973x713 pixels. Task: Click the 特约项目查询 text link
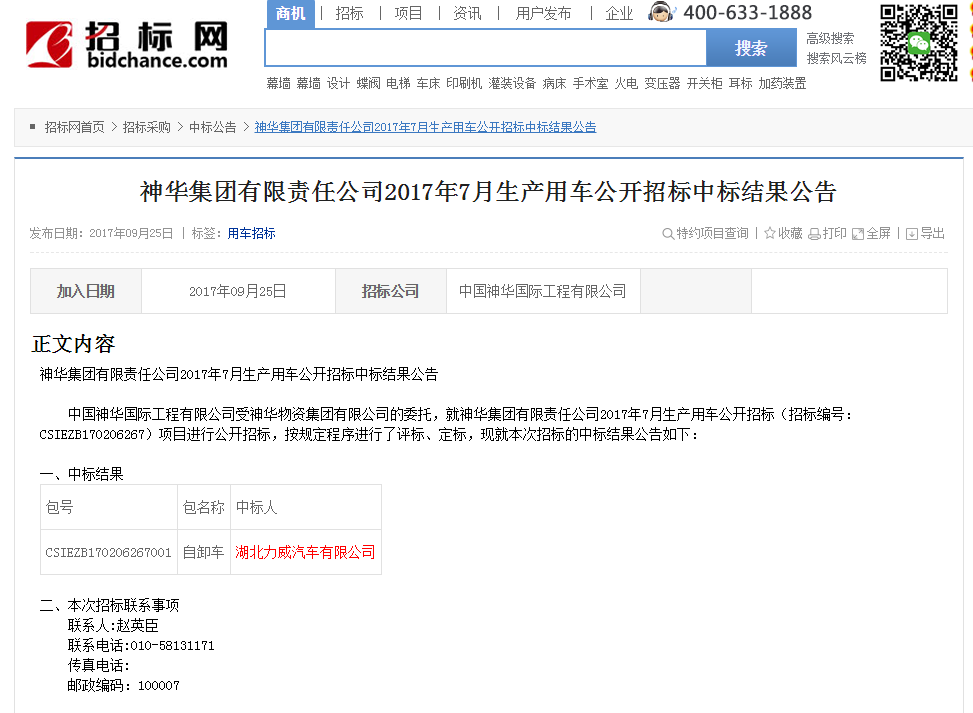click(x=712, y=233)
